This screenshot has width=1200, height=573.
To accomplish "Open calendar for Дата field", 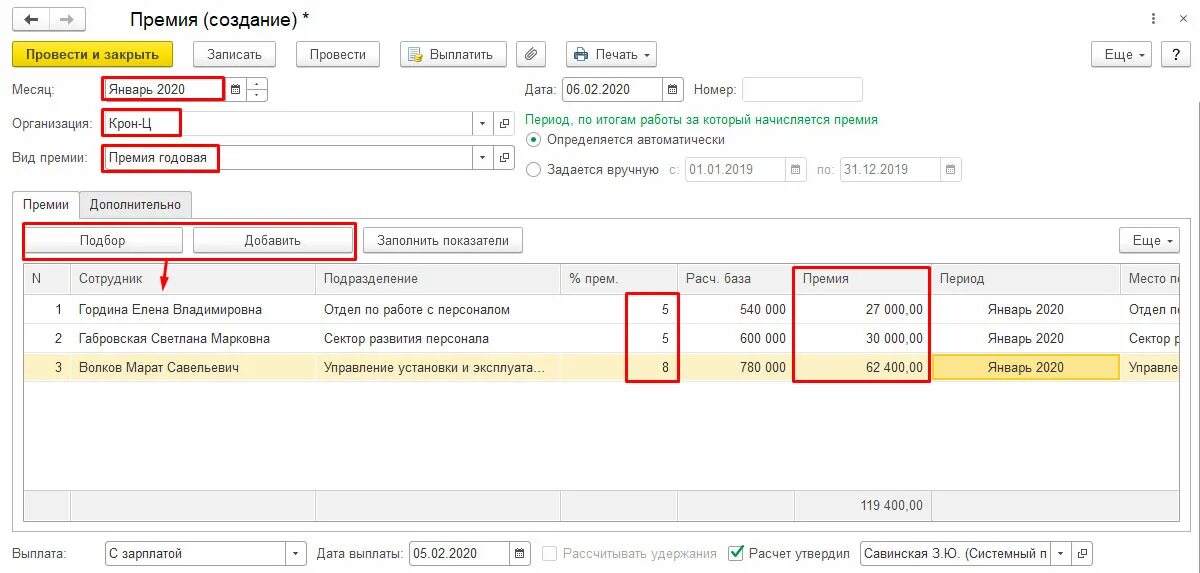I will (x=673, y=90).
